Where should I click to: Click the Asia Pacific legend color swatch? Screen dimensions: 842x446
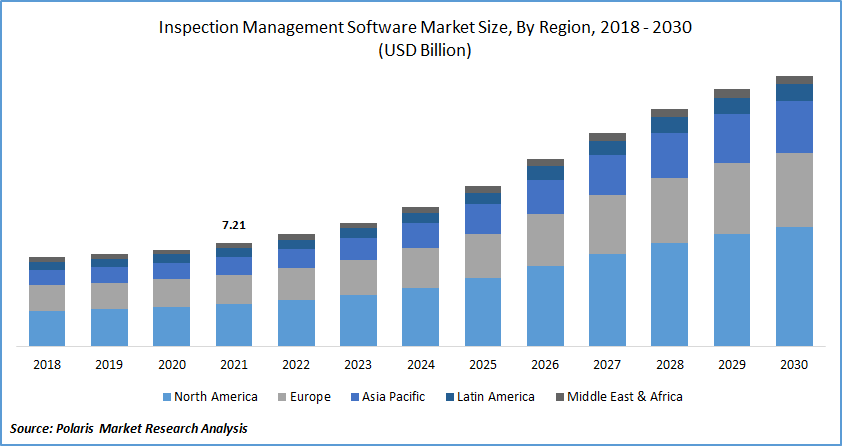[x=354, y=397]
